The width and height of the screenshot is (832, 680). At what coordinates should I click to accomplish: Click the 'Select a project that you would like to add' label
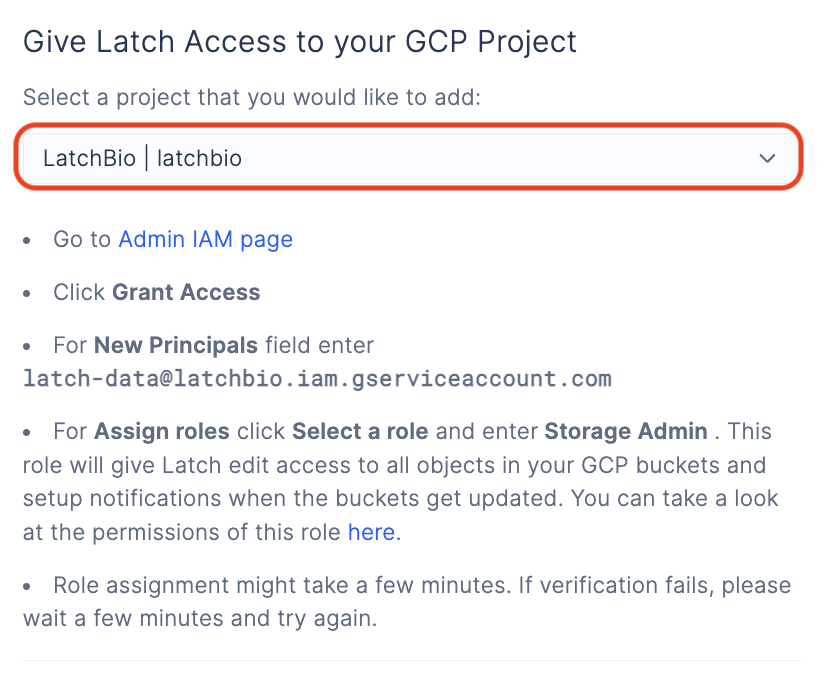click(252, 98)
